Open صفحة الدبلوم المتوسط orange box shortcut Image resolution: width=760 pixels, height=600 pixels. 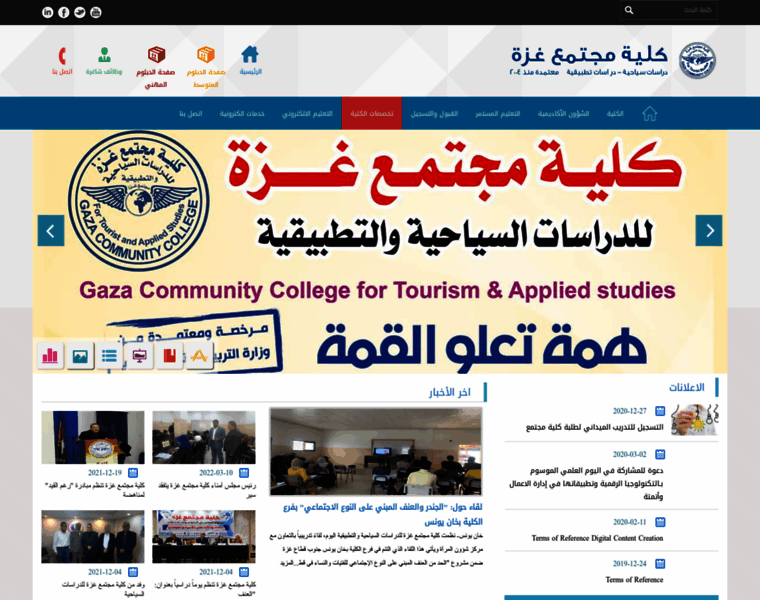[x=206, y=67]
